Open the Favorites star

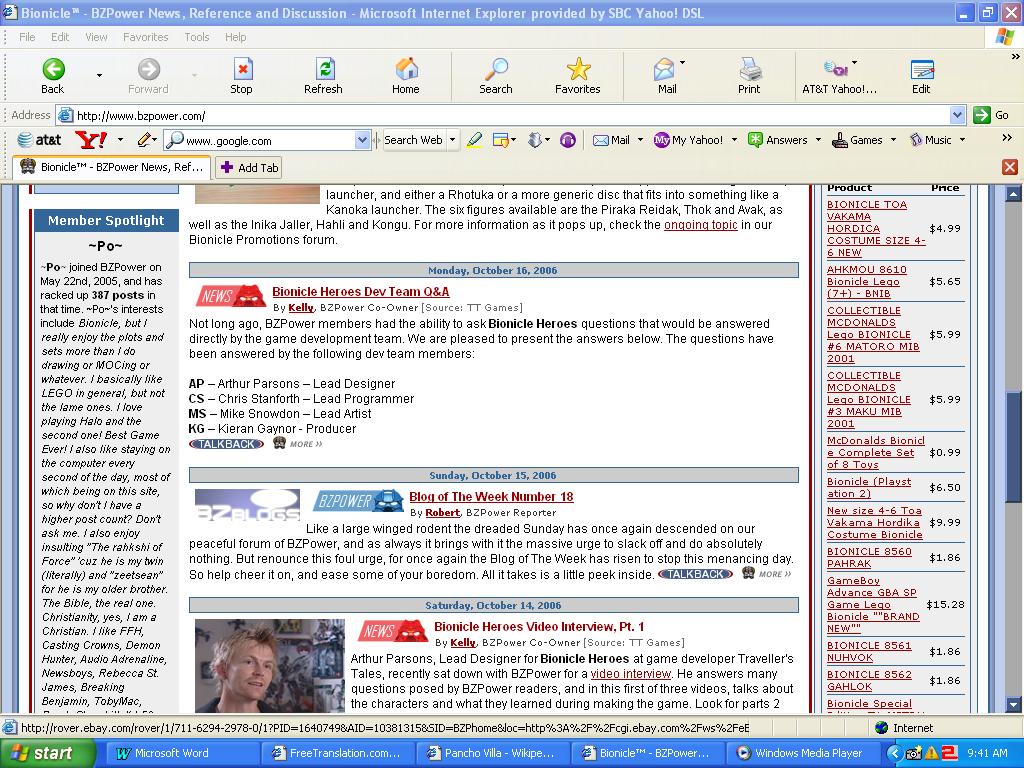coord(578,76)
